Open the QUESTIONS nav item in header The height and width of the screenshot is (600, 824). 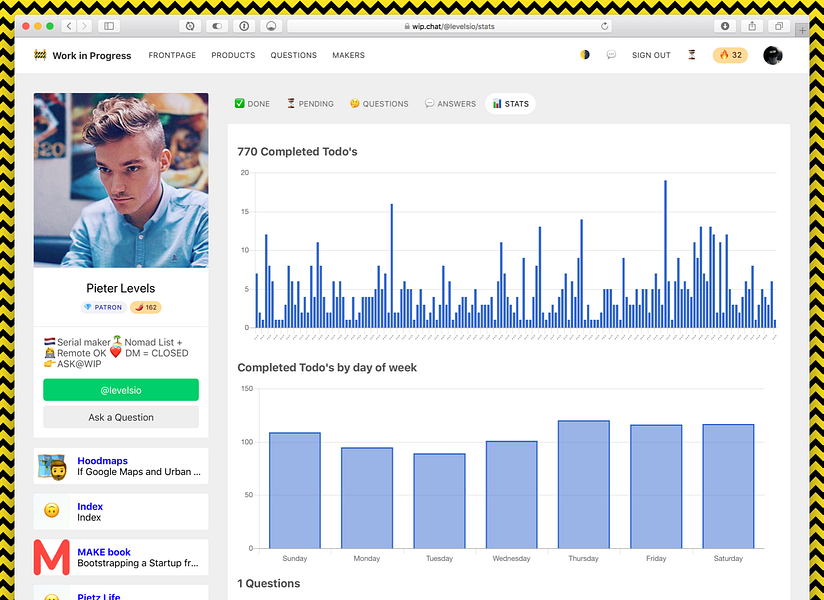[294, 55]
